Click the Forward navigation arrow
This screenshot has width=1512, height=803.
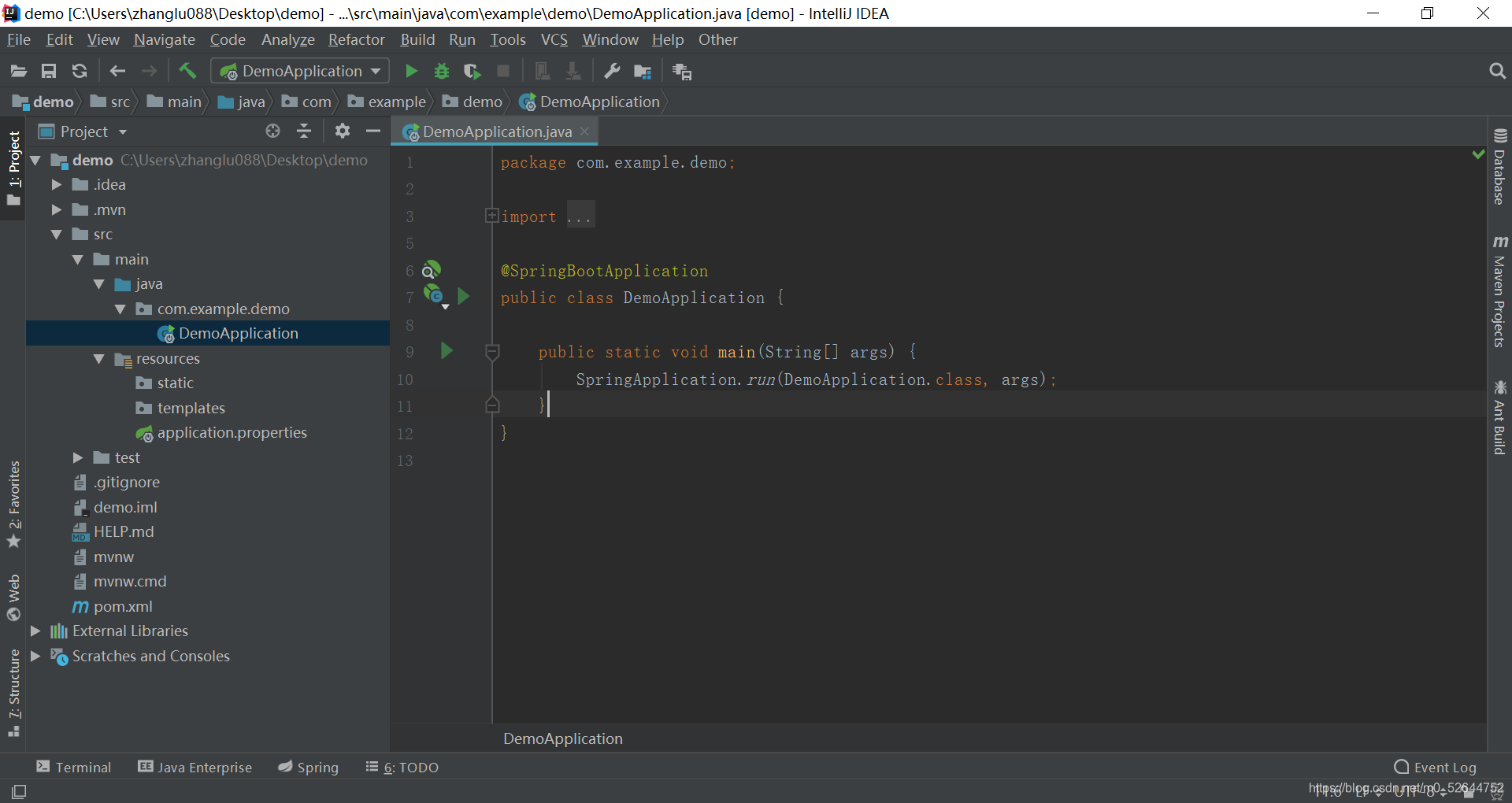[149, 72]
